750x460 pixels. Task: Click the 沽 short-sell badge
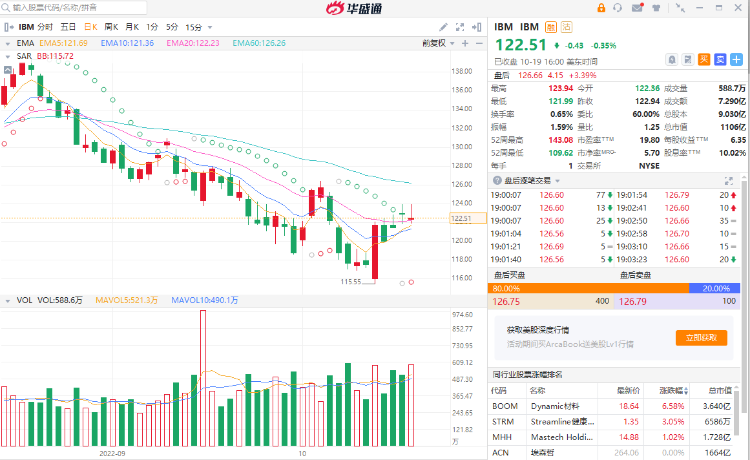click(x=566, y=27)
